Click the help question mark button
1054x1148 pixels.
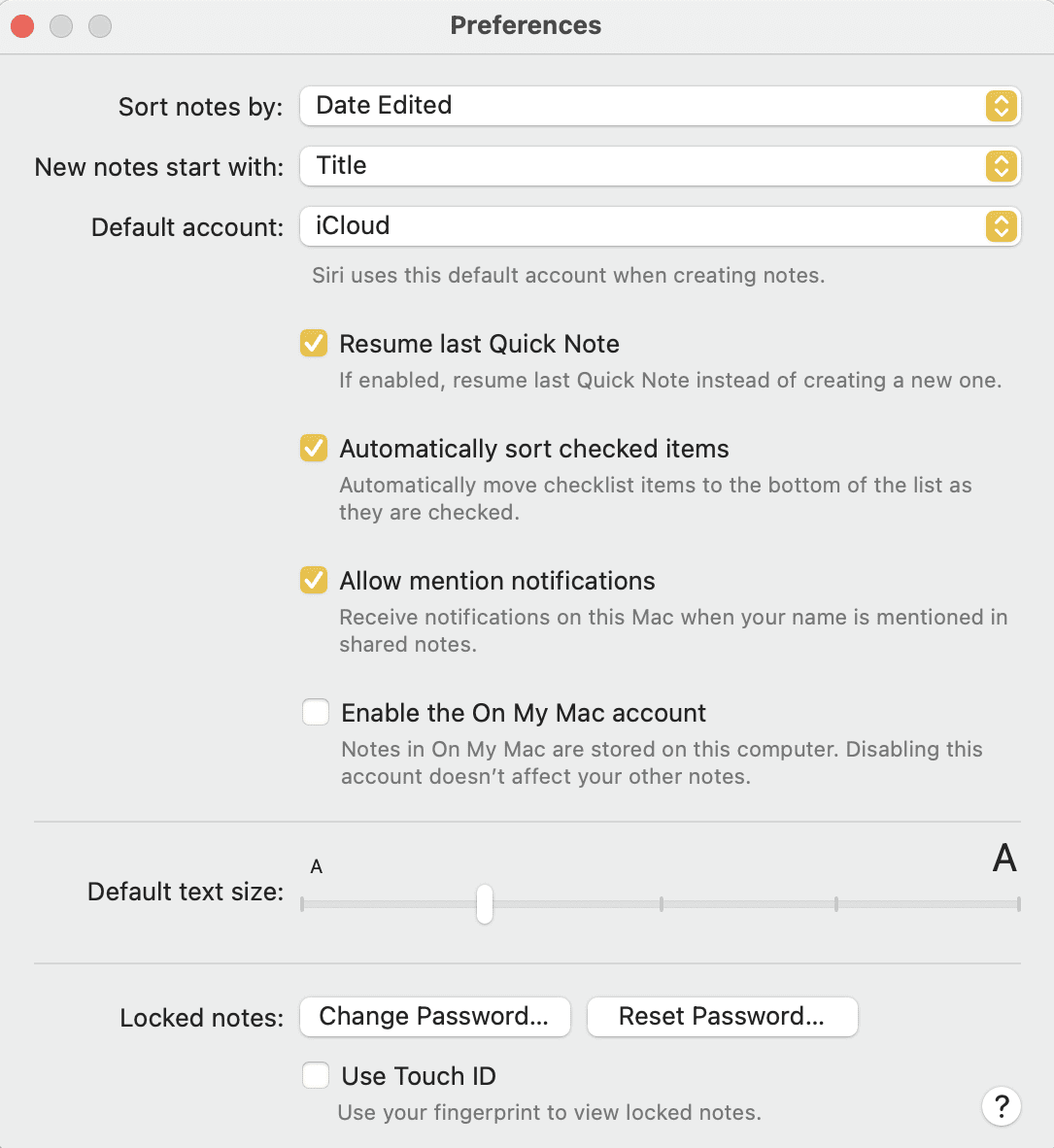1002,1105
